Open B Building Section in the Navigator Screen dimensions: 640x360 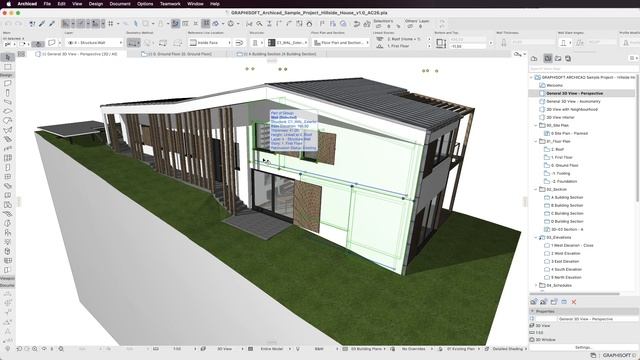567,205
